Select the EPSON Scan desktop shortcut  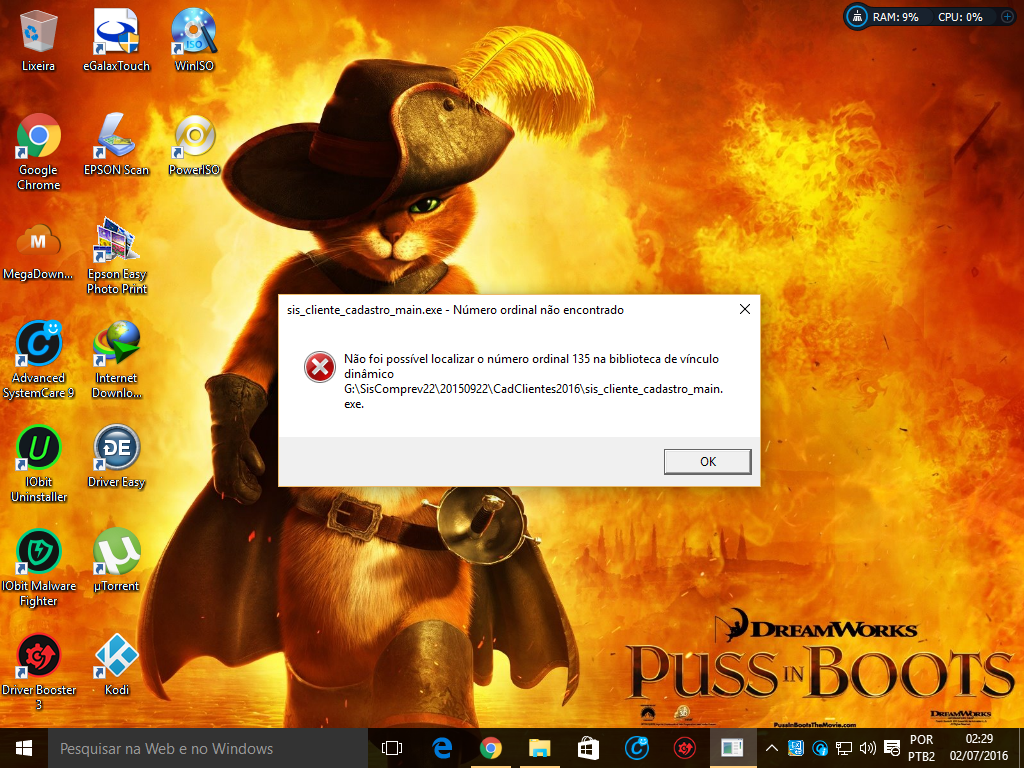tap(116, 145)
